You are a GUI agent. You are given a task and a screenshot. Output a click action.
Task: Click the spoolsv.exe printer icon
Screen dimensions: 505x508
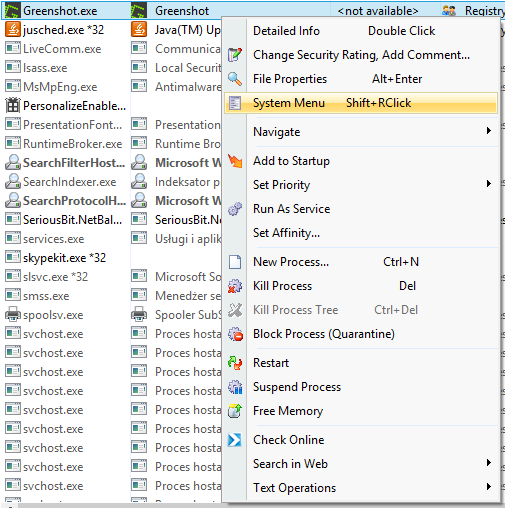pos(13,314)
